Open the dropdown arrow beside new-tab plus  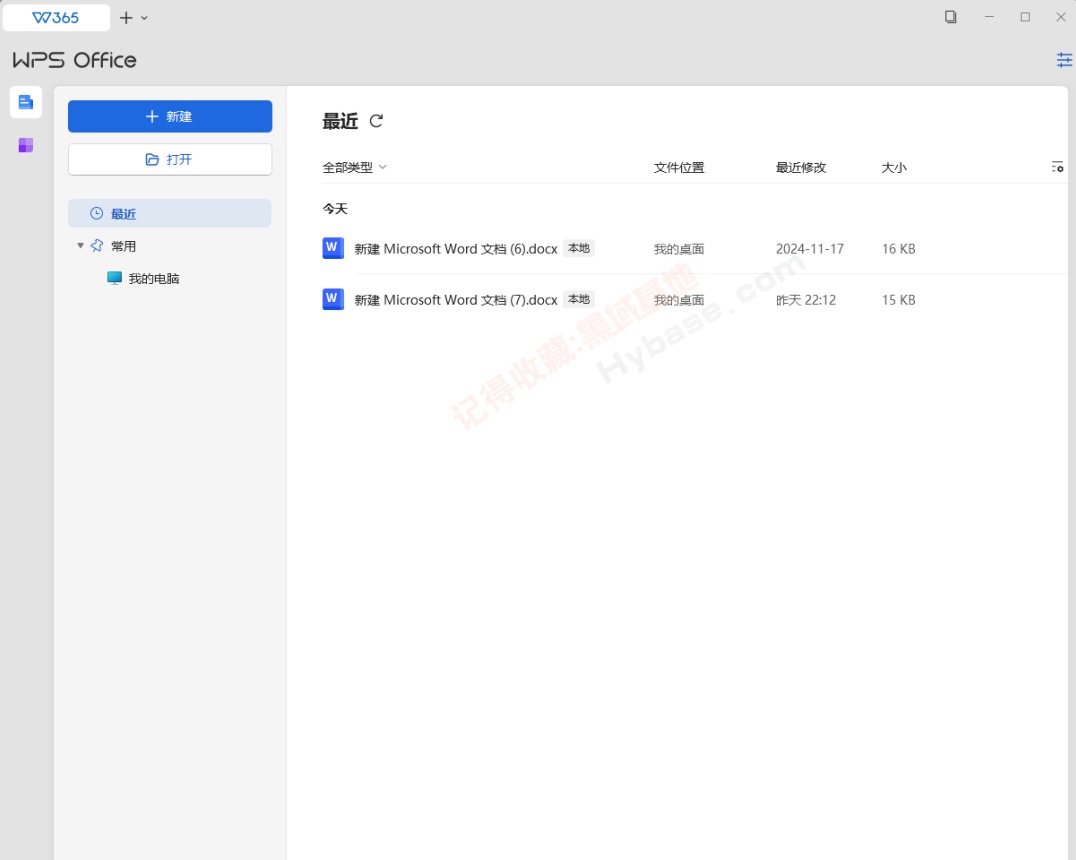(x=144, y=19)
